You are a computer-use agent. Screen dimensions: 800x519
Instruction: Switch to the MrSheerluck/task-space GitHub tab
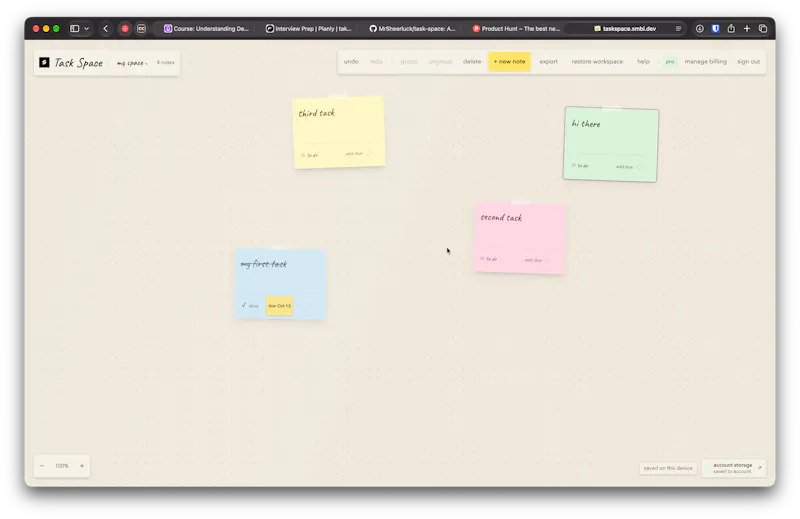(x=412, y=29)
